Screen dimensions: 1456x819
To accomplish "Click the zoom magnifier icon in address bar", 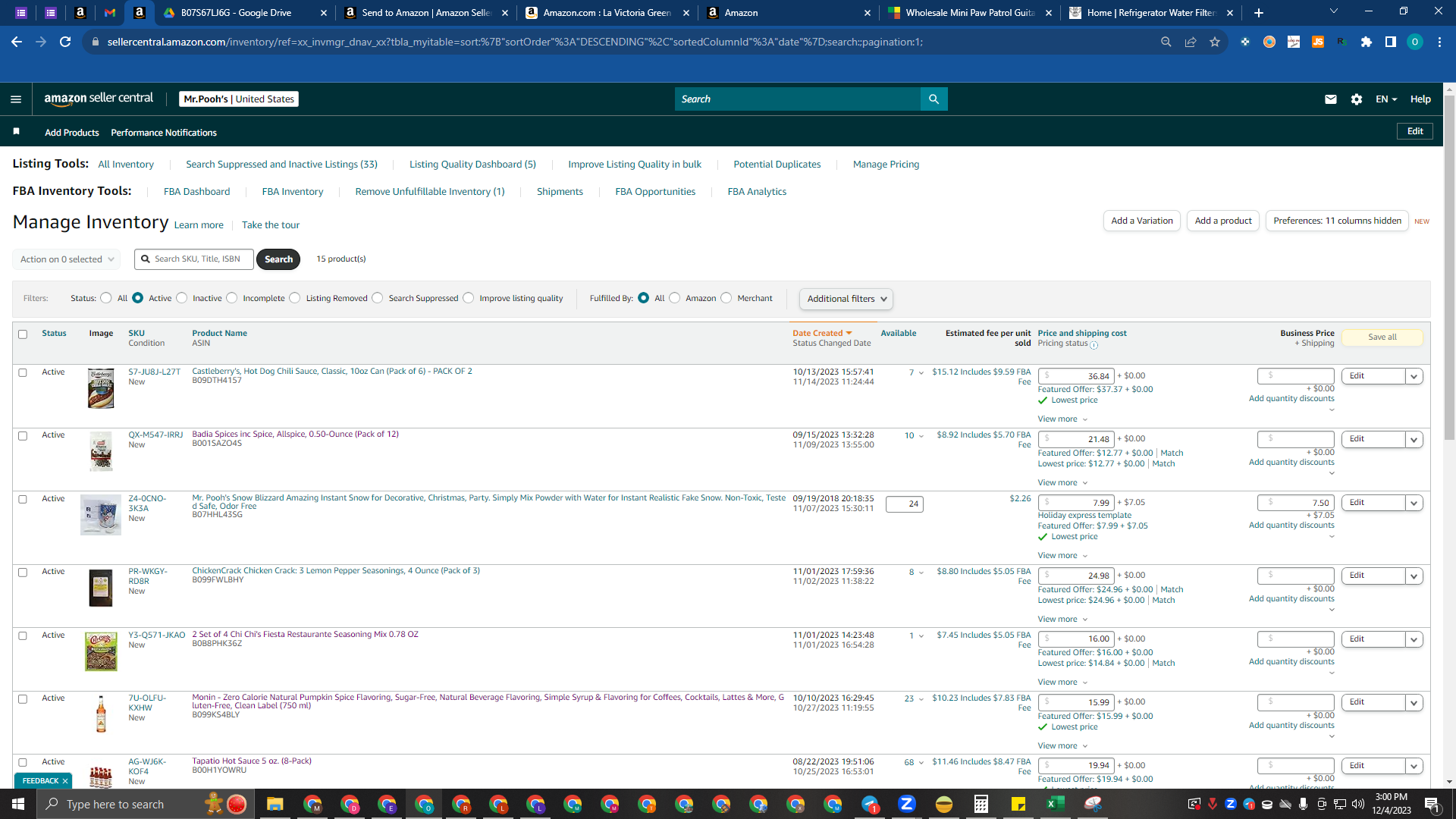I will [1166, 42].
